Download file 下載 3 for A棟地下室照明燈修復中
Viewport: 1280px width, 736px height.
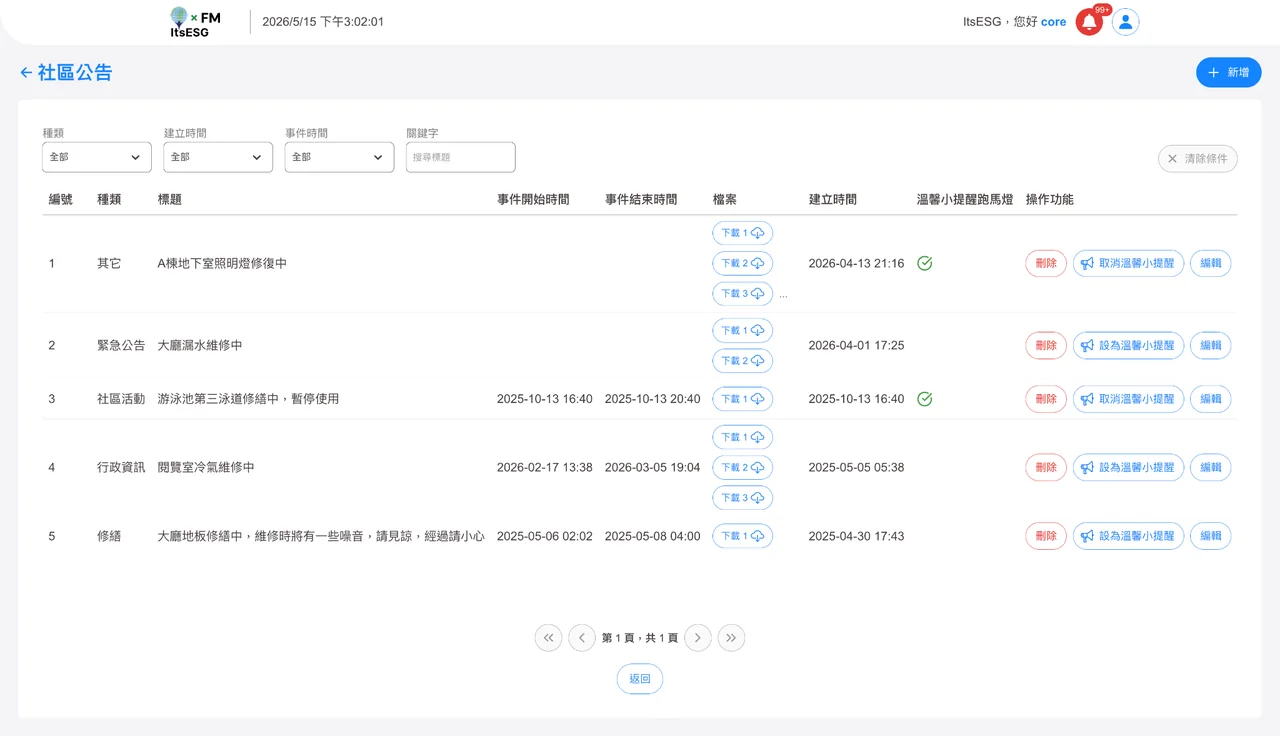(x=742, y=294)
